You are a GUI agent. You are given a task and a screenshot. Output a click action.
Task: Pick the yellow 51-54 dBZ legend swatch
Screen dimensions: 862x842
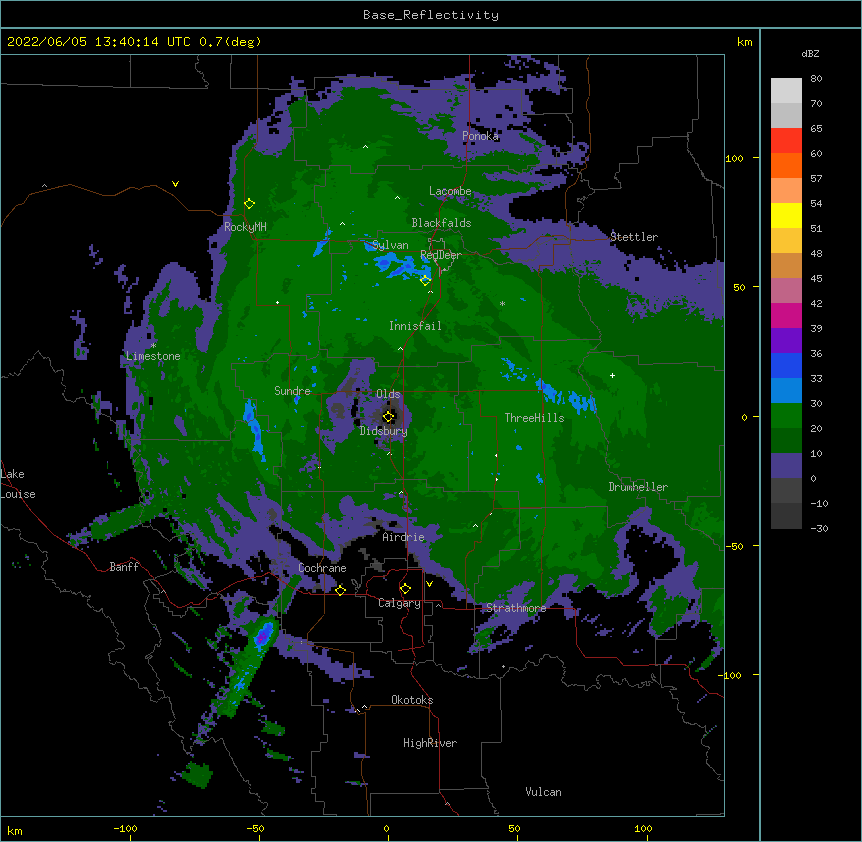pos(786,215)
